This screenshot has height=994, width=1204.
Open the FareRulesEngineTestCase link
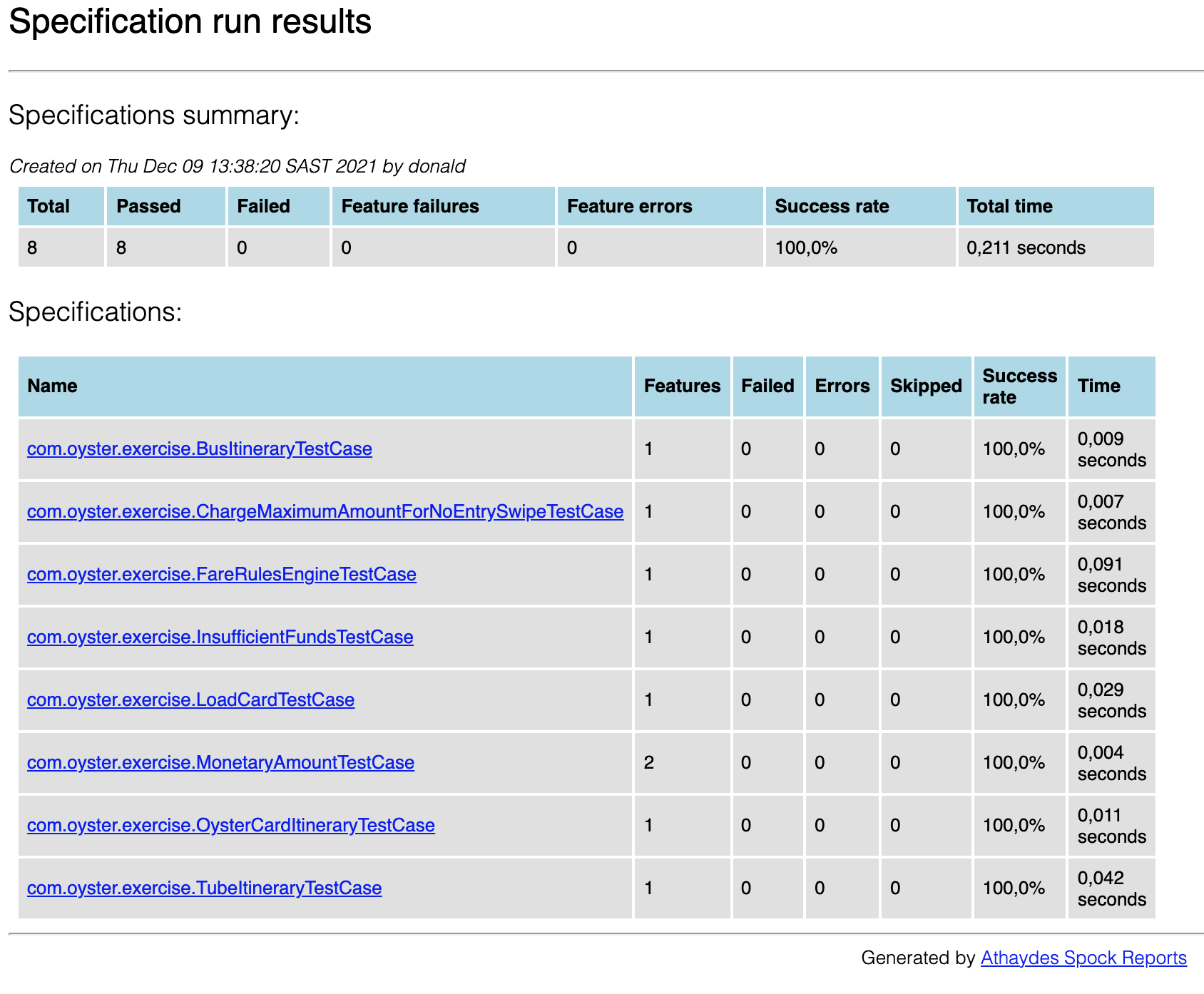coord(222,574)
